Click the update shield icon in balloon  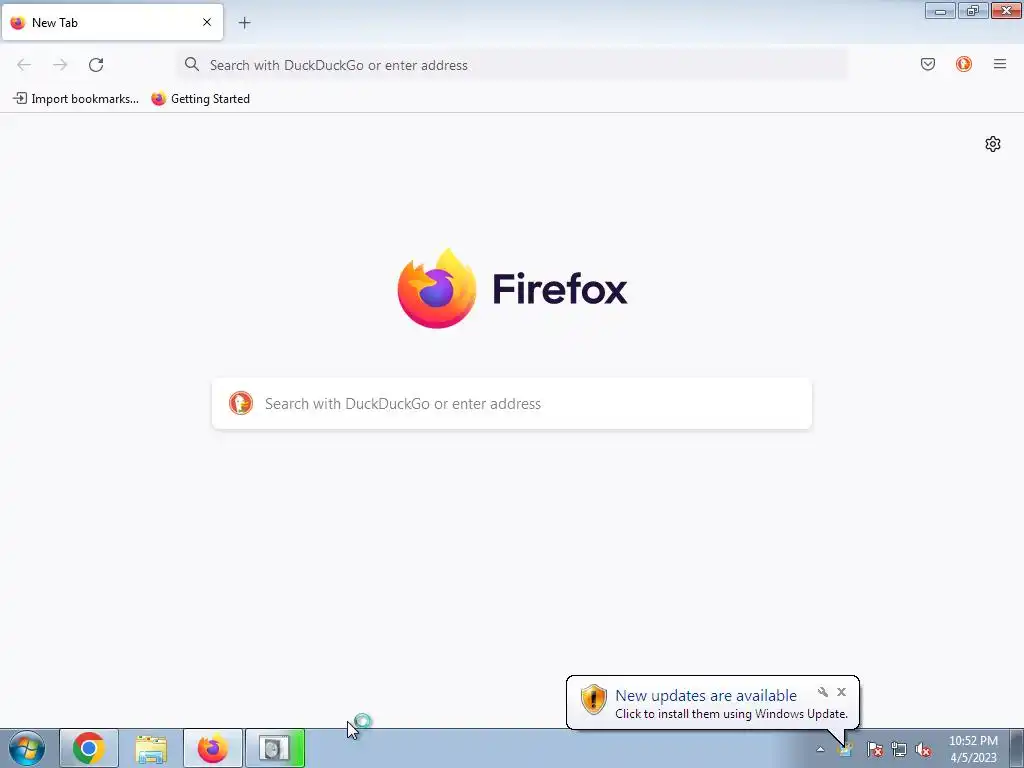(x=594, y=699)
